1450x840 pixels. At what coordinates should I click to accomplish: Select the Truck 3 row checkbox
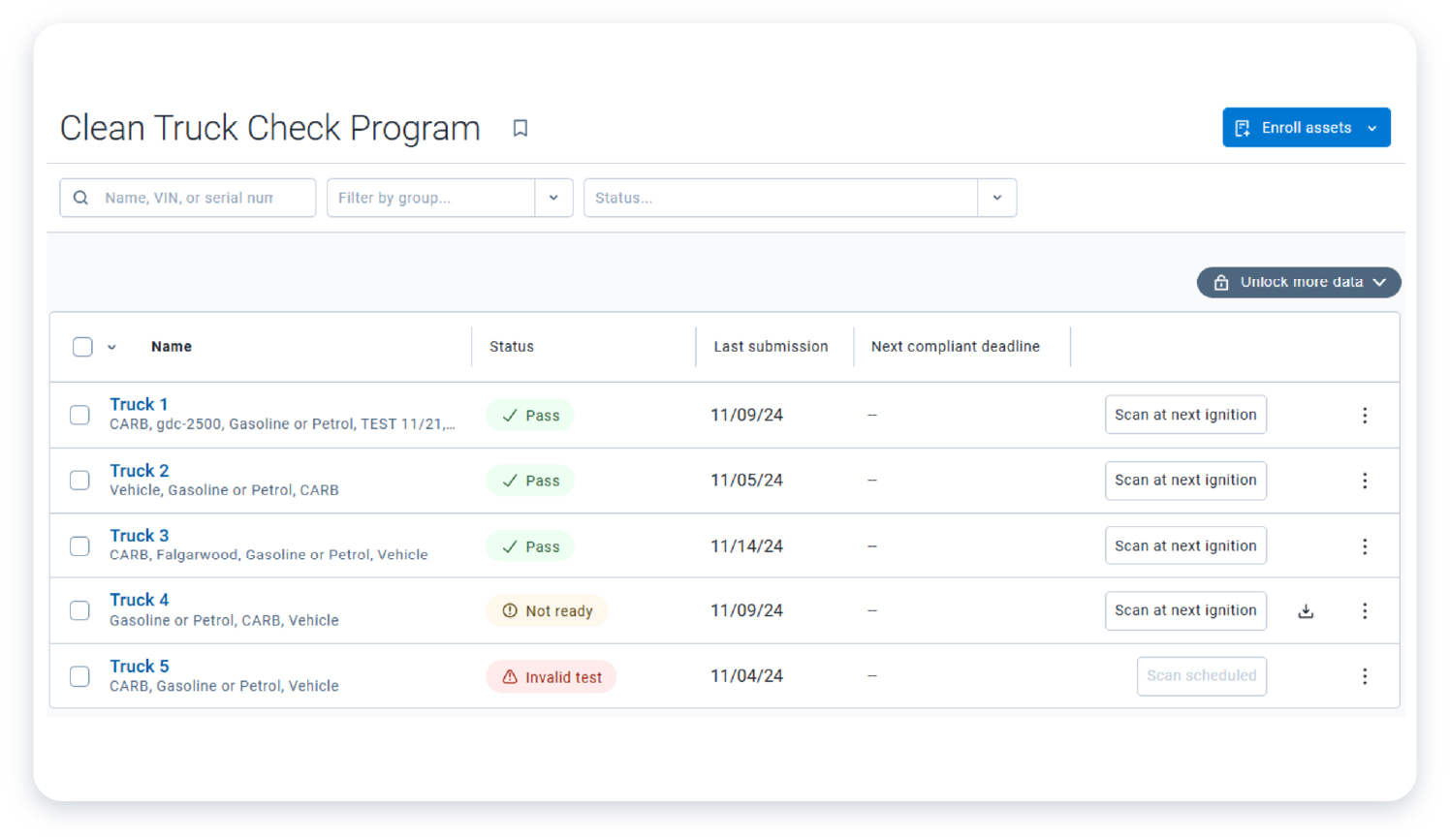tap(79, 546)
